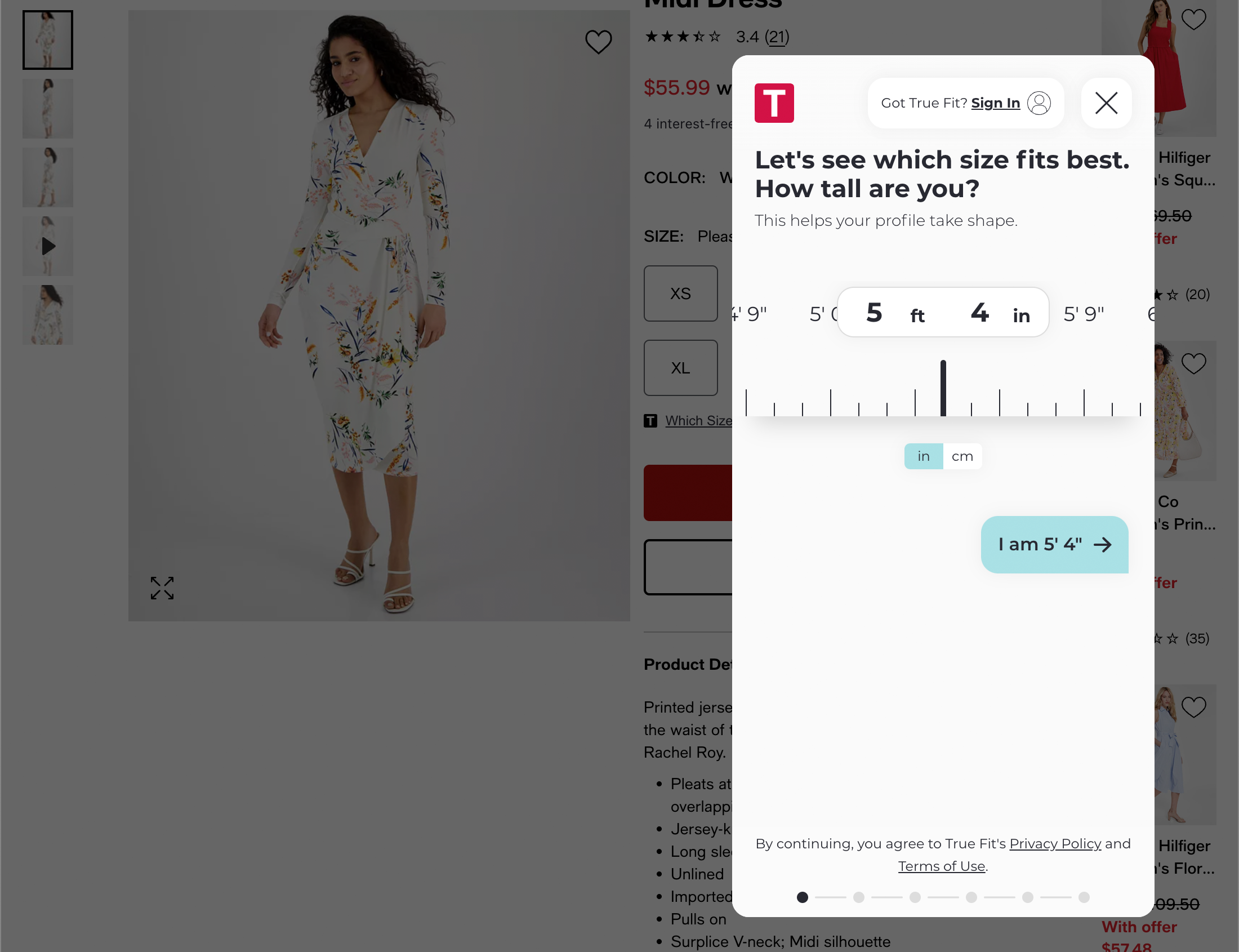1239x952 pixels.
Task: Switch height units to cm
Action: click(x=962, y=456)
